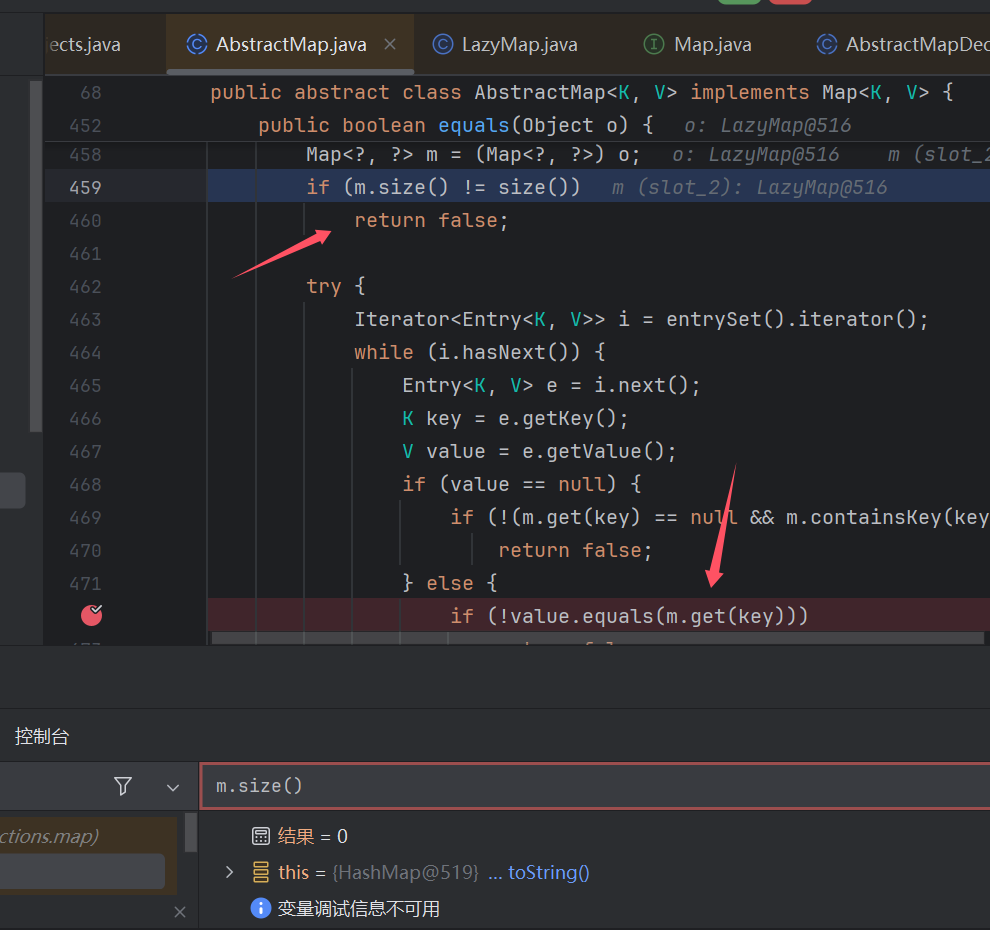This screenshot has width=990, height=930.
Task: Click the class icon on AbstractMap.java tab
Action: pos(197,44)
